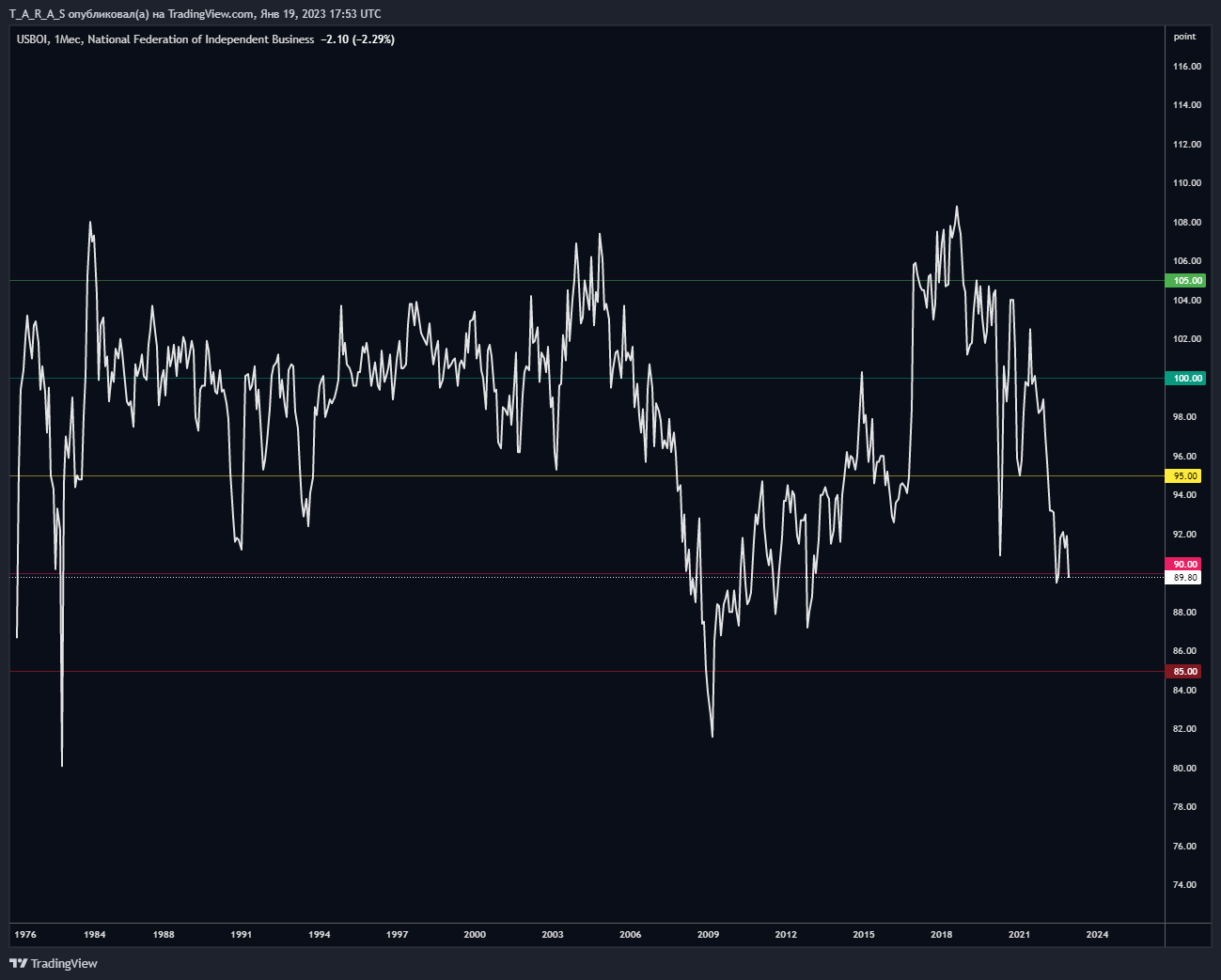Click the 102.00 price axis label
1221x980 pixels.
(x=1187, y=339)
